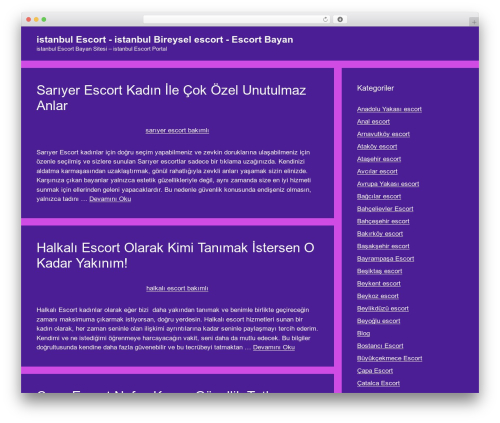Click the browser reload icon
The image size is (500, 423).
pyautogui.click(x=325, y=20)
